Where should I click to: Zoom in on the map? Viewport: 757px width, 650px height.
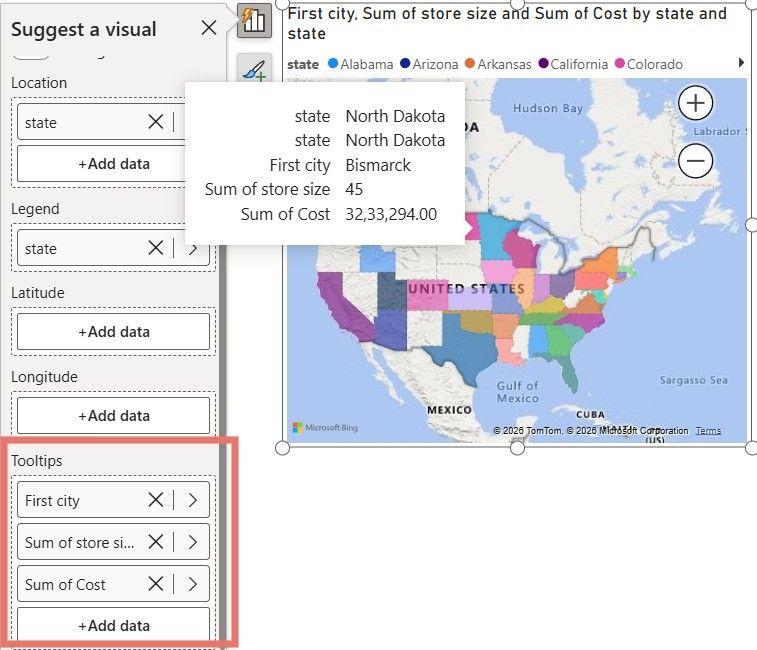[x=695, y=103]
